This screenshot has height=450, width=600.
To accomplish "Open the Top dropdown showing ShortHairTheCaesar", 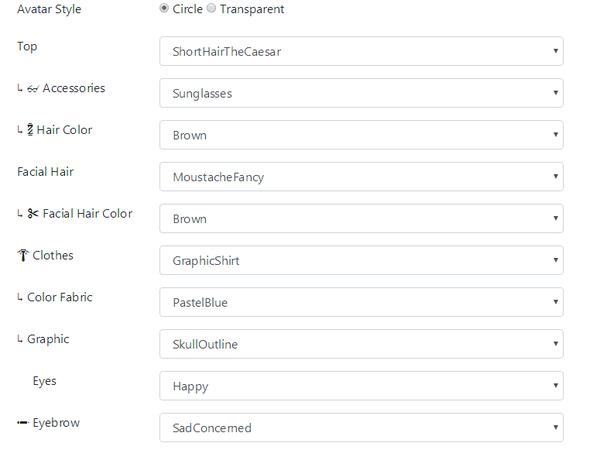I will [361, 51].
